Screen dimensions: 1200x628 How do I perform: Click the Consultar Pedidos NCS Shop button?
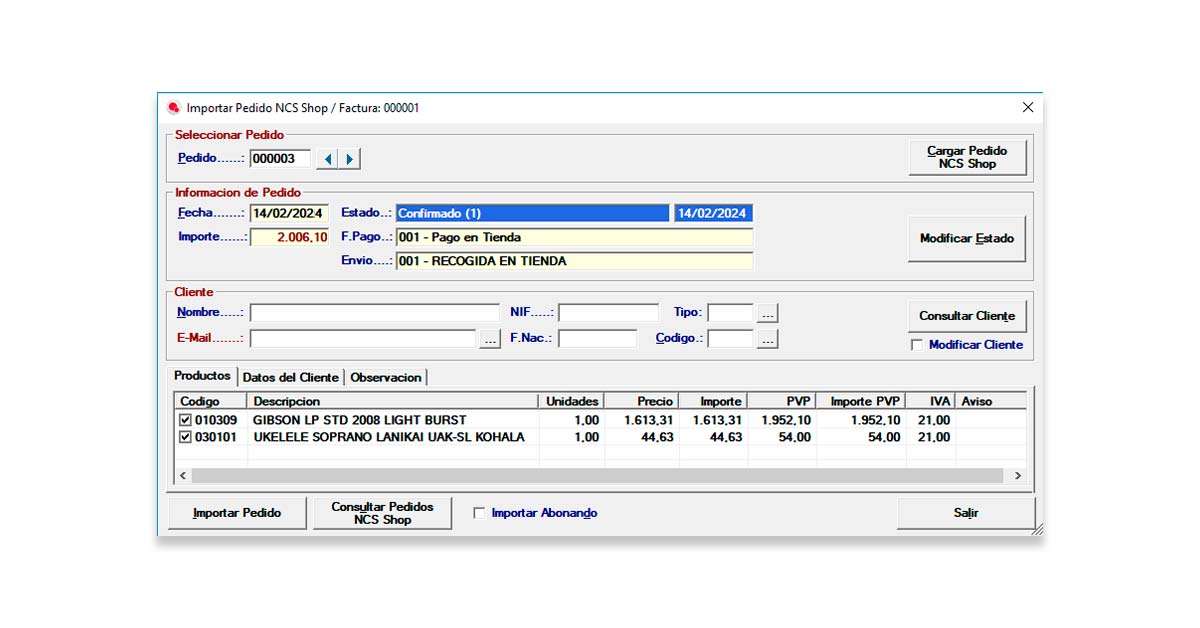pyautogui.click(x=383, y=513)
